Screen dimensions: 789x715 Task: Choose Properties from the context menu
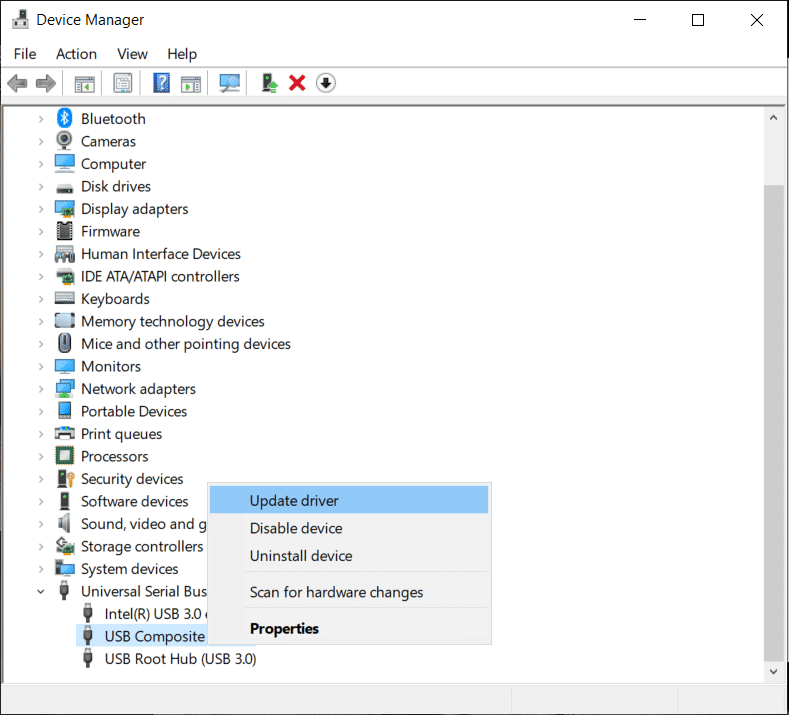point(349,628)
